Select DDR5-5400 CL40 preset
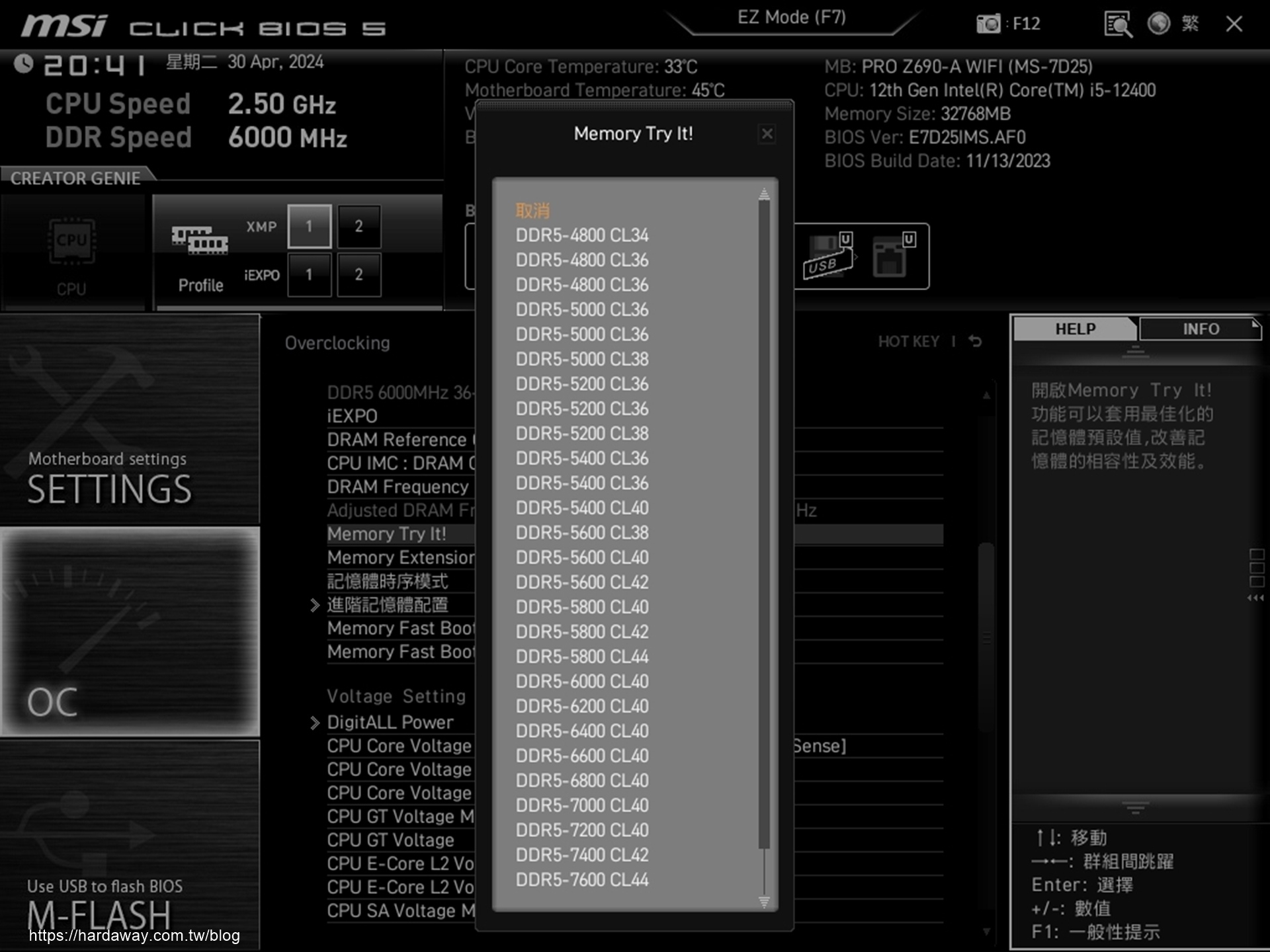 (x=582, y=508)
